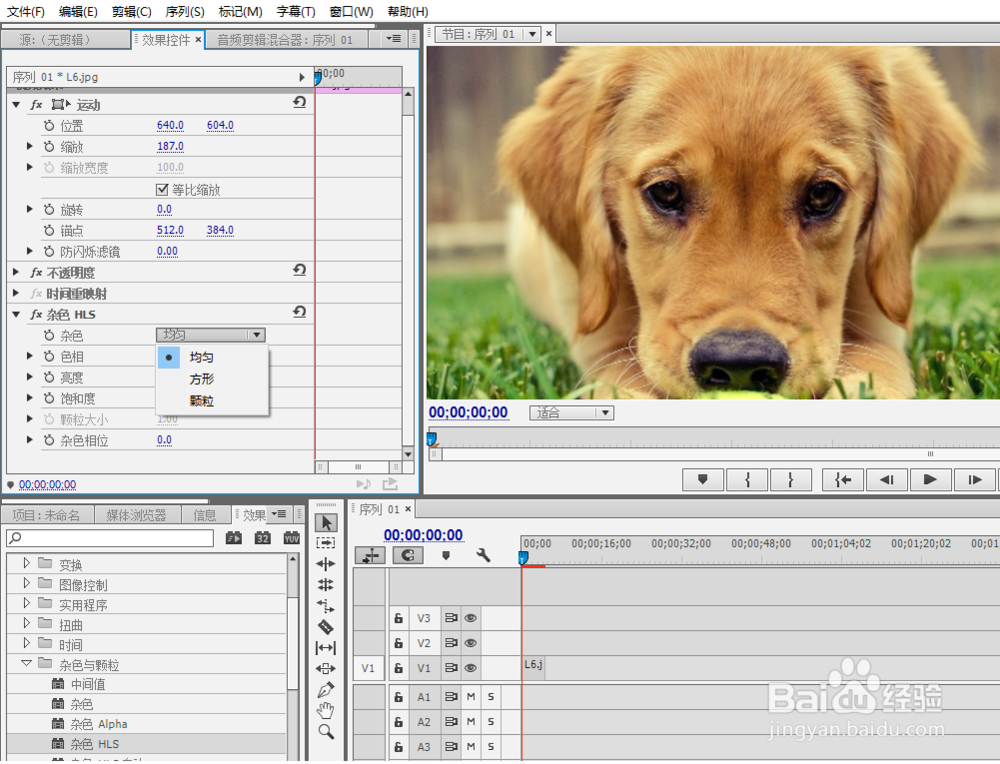Collapse the 杂色 HLS effect group
Image resolution: width=1000 pixels, height=764 pixels.
(x=17, y=314)
